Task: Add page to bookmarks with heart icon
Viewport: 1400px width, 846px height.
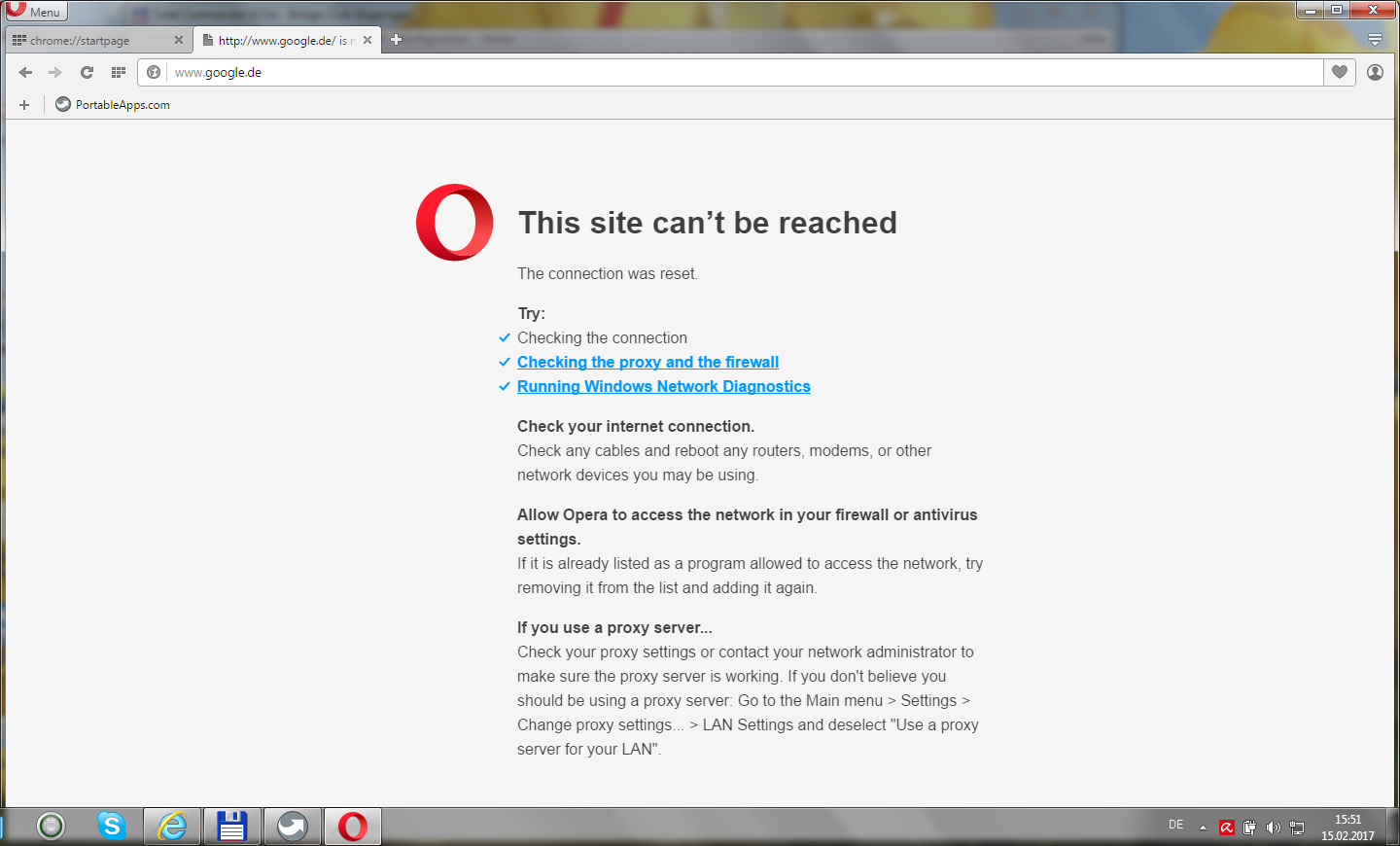Action: coord(1340,72)
